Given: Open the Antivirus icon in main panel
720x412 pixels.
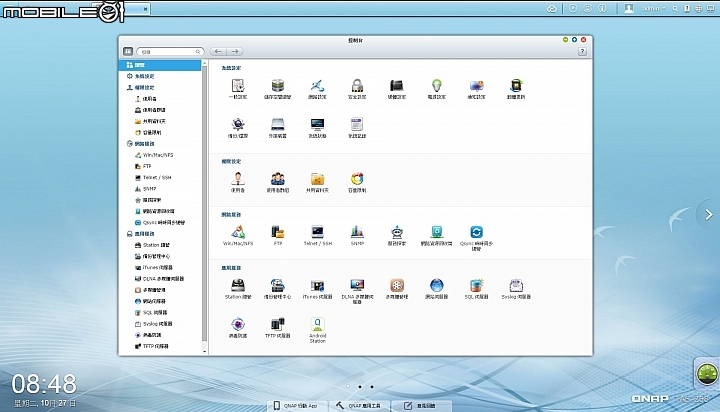Looking at the screenshot, I should click(238, 324).
